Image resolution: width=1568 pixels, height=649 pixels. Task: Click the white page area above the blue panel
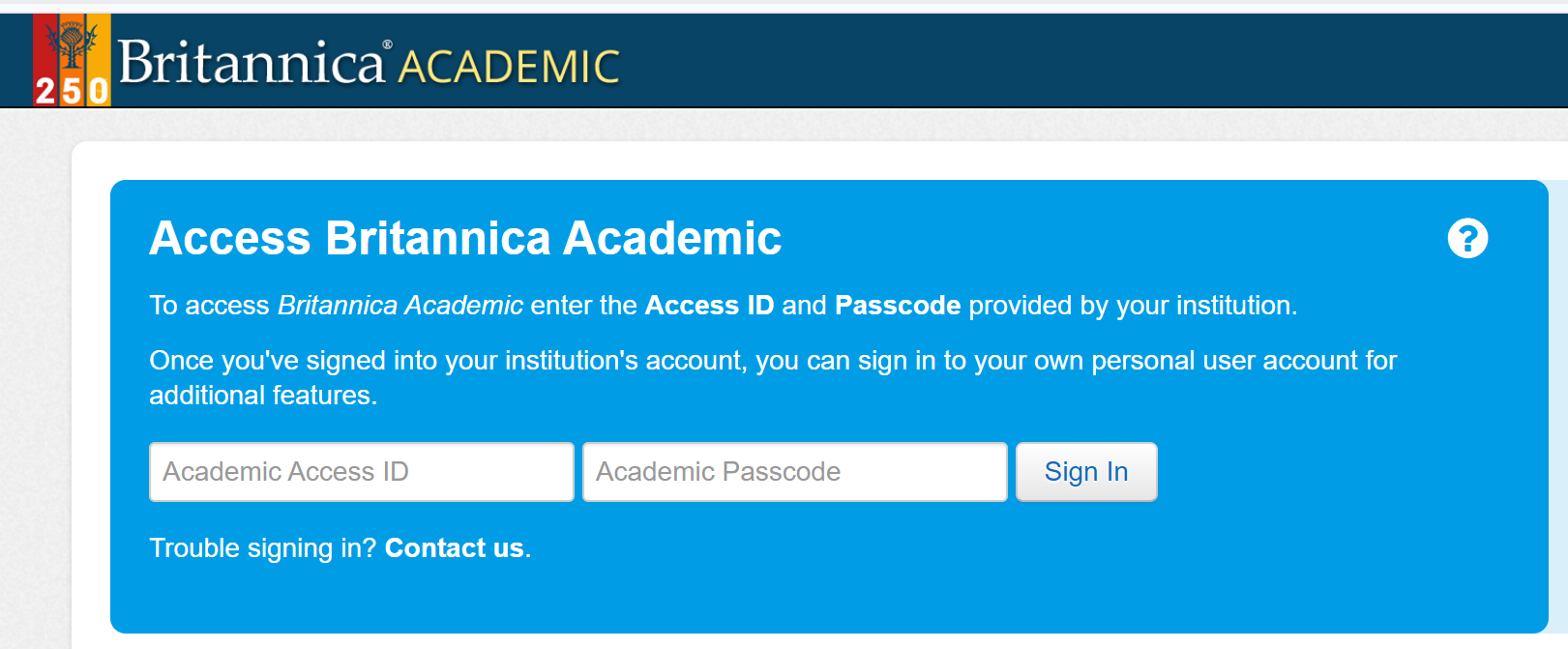[x=774, y=161]
